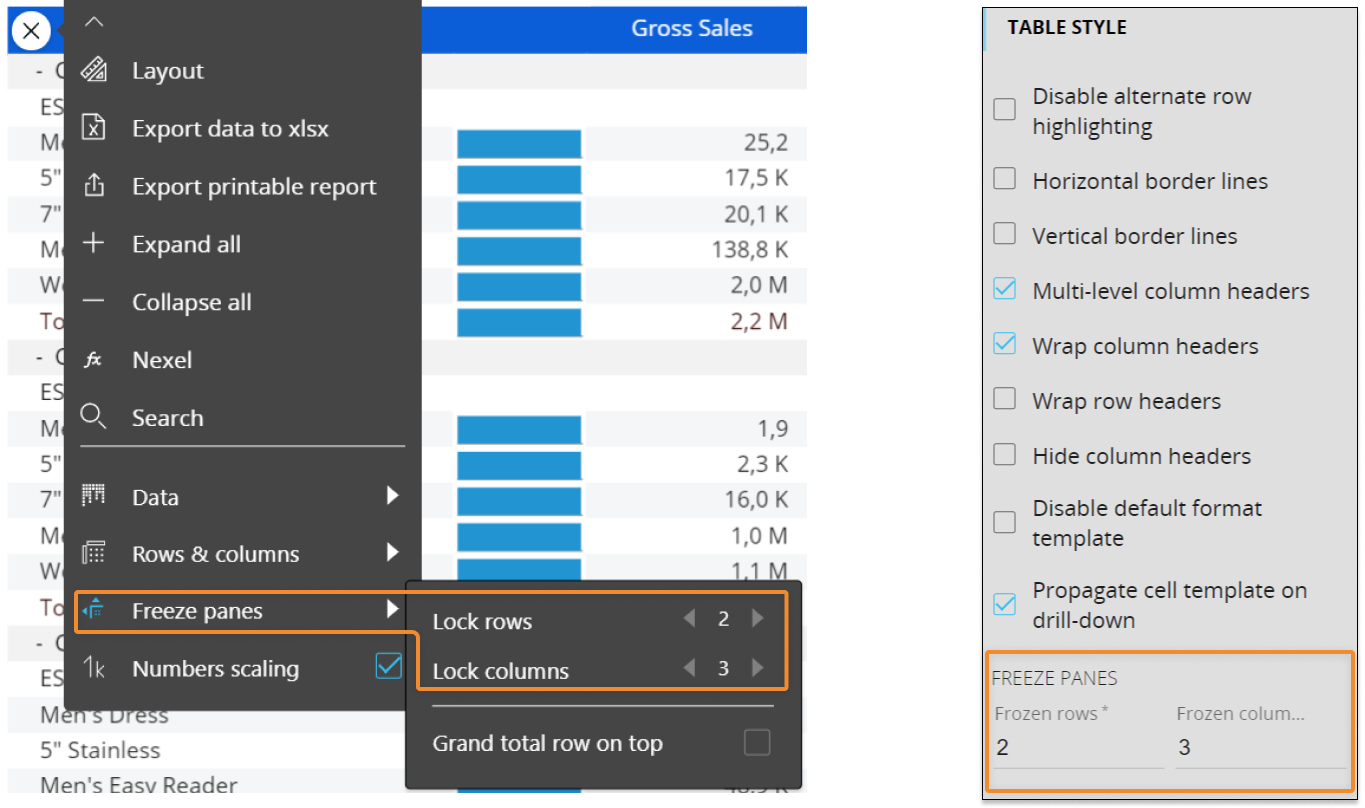Click the Freeze panes icon
This screenshot has width=1365, height=808.
94,610
